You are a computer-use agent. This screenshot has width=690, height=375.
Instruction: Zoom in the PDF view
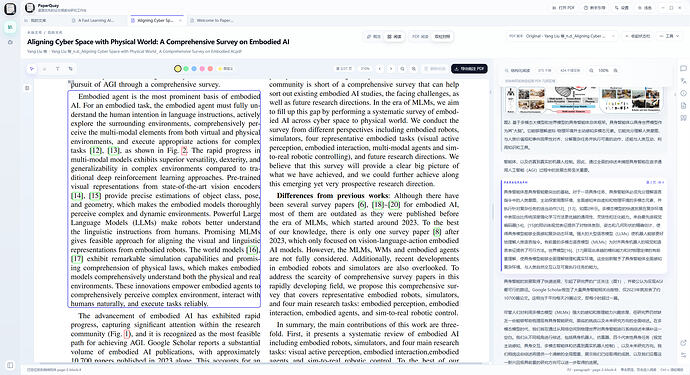414,69
